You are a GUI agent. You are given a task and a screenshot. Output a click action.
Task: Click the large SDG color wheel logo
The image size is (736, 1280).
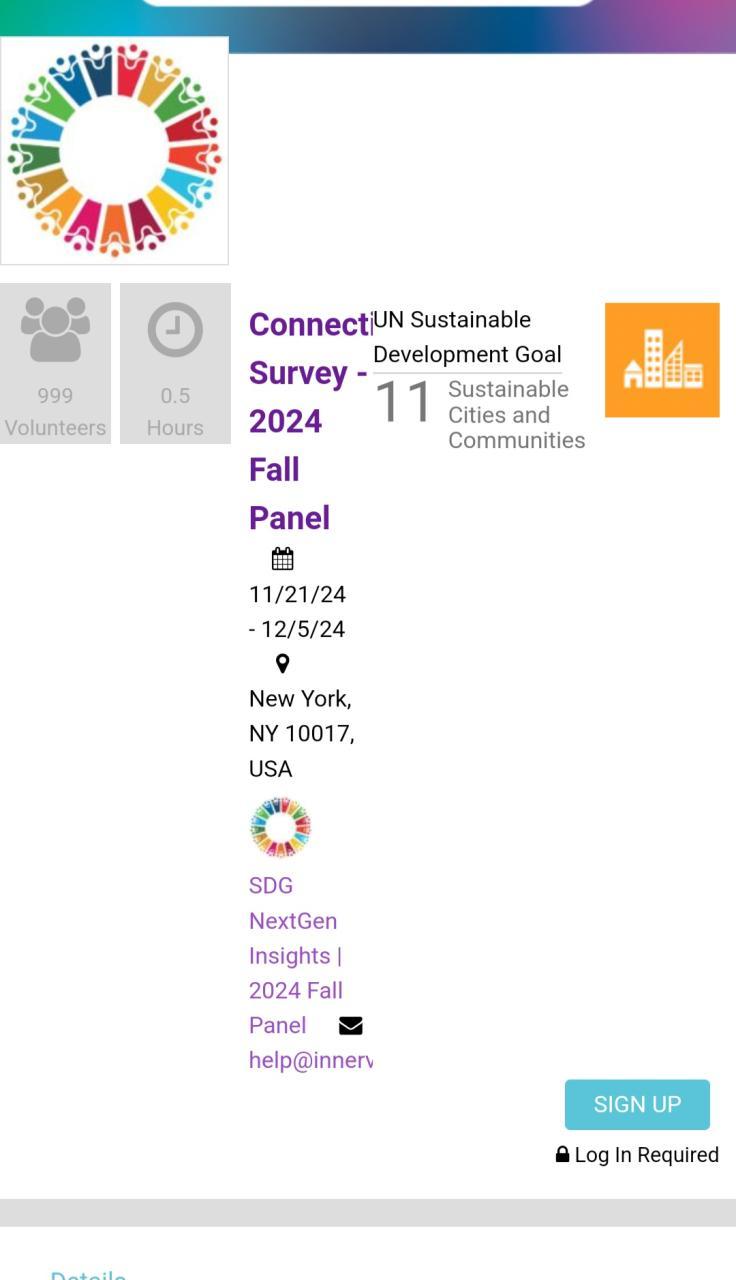pos(114,151)
